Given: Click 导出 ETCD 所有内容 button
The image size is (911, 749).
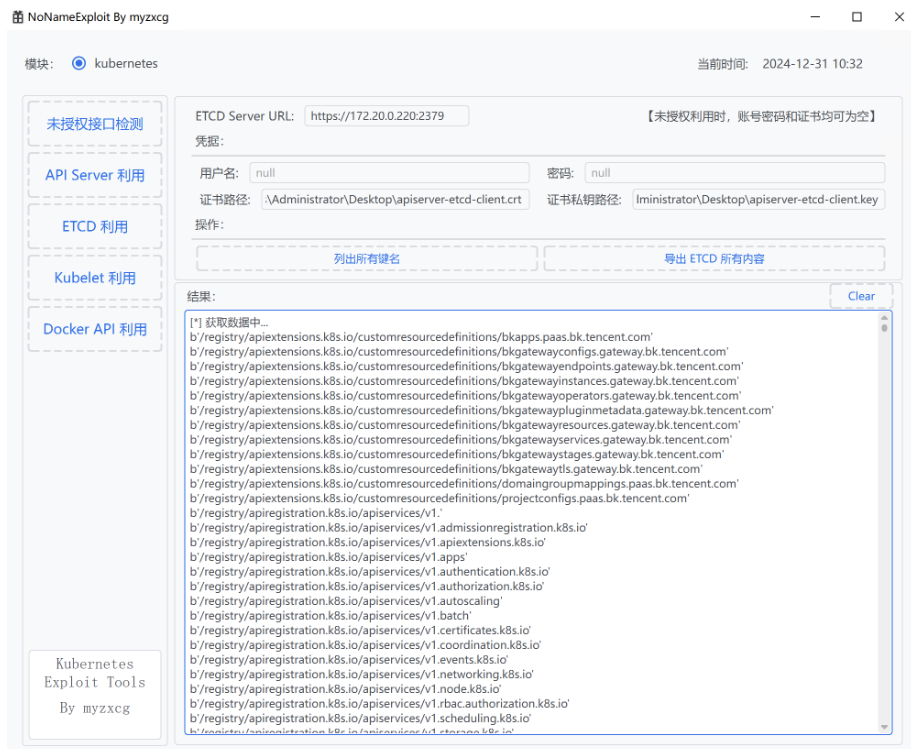Looking at the screenshot, I should click(714, 259).
